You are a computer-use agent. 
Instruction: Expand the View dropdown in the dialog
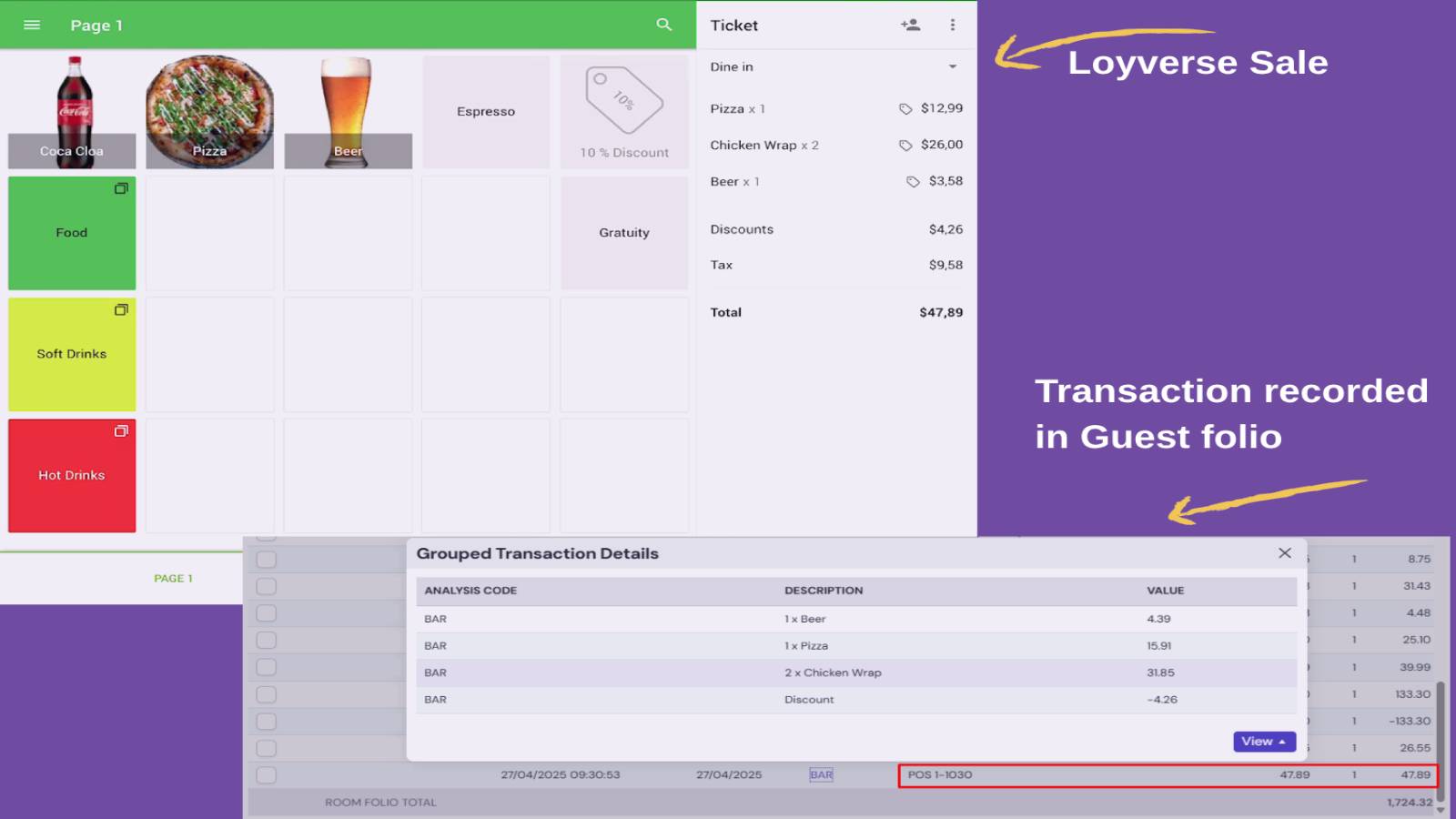coord(1263,742)
